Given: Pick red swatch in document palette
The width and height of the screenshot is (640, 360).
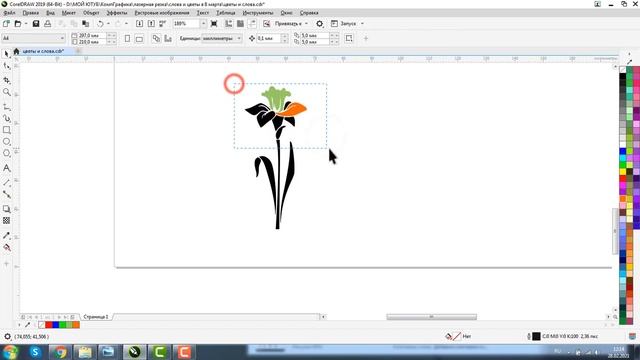Looking at the screenshot, I should tap(49, 325).
